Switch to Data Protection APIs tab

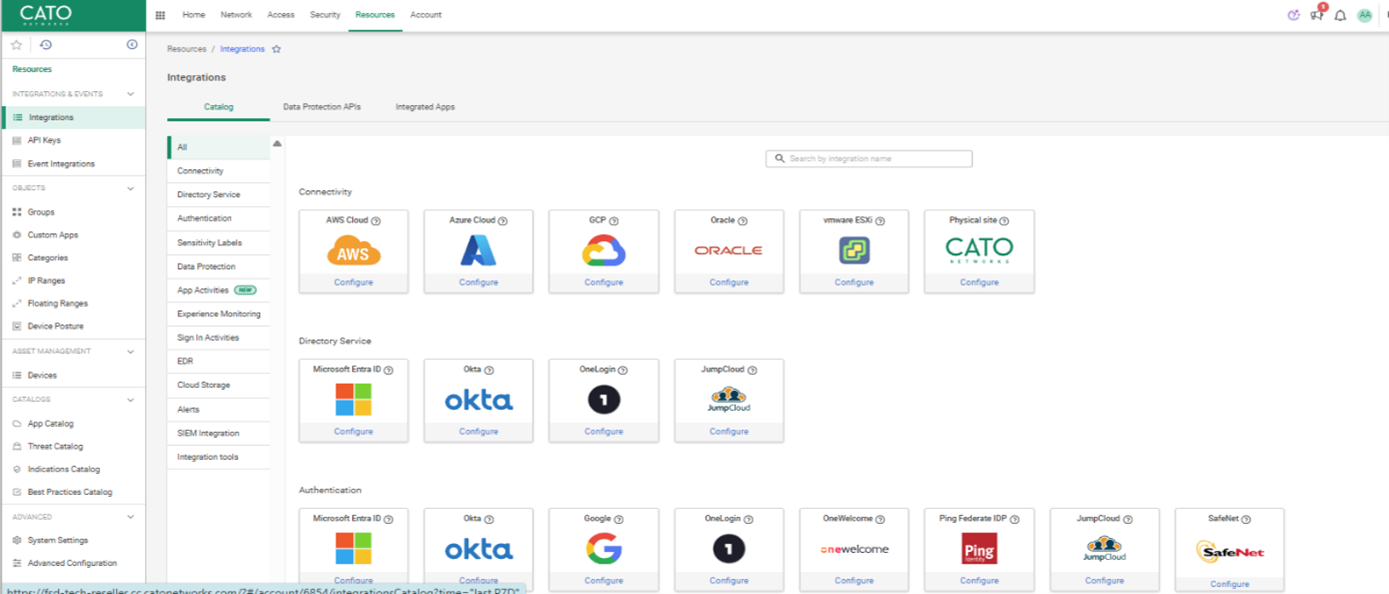pos(322,106)
